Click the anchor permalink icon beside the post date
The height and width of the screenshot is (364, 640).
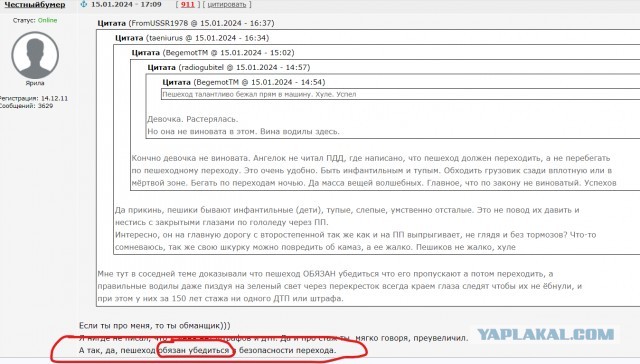[x=84, y=4]
